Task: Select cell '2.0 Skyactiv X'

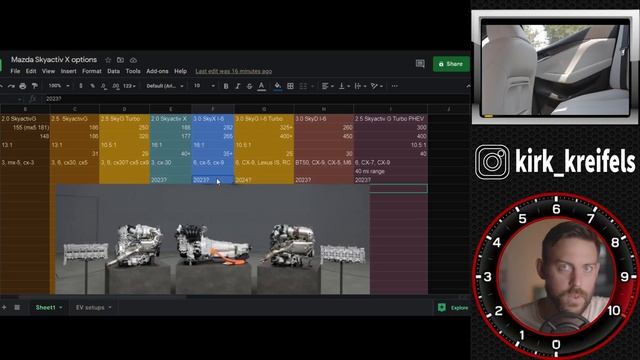Action: (x=171, y=119)
